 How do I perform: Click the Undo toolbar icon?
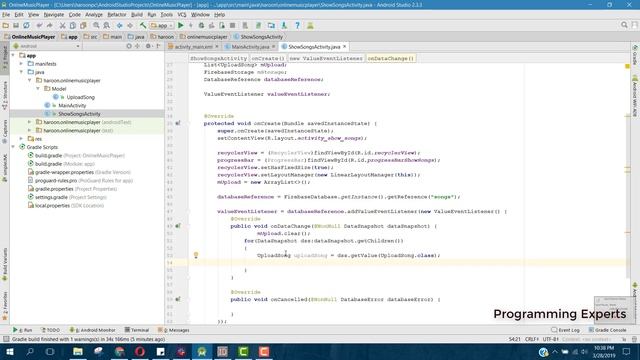[39, 25]
